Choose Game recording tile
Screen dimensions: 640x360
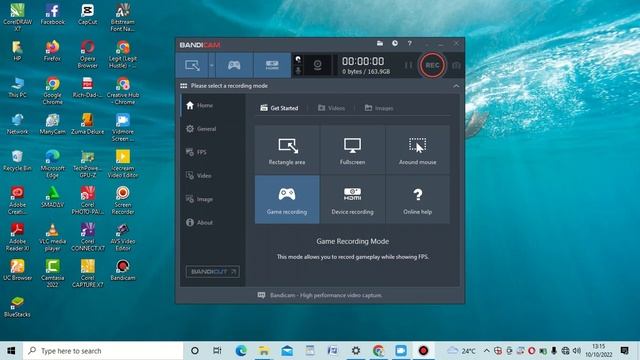tap(287, 200)
